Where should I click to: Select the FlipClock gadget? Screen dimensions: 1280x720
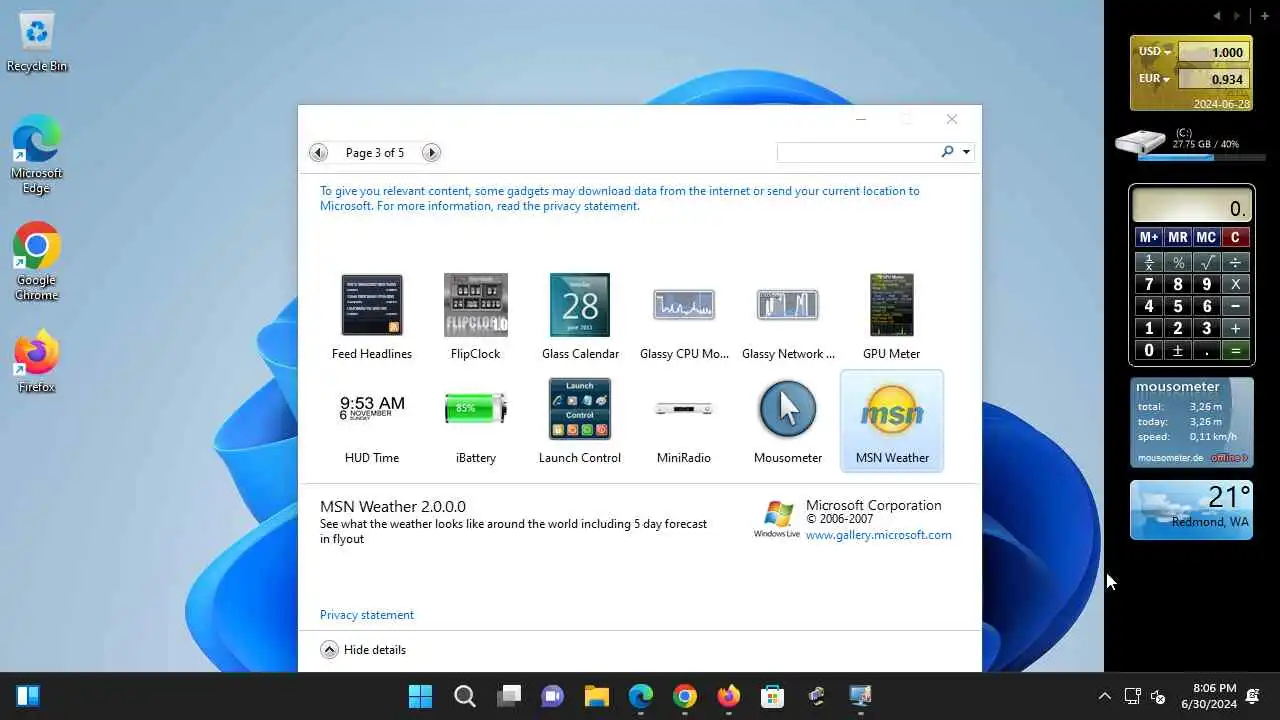click(x=476, y=316)
